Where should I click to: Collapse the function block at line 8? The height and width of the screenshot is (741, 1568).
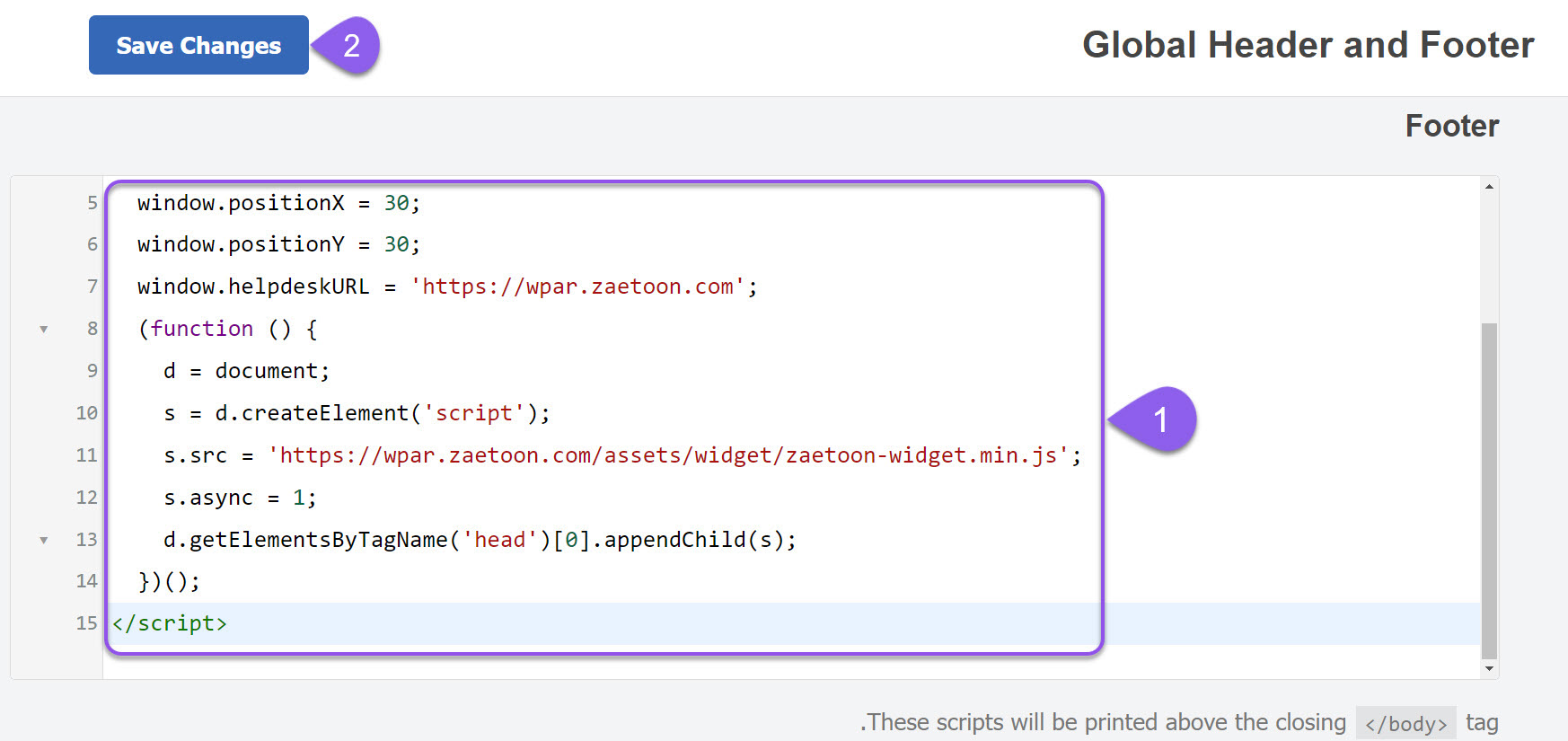tap(43, 330)
